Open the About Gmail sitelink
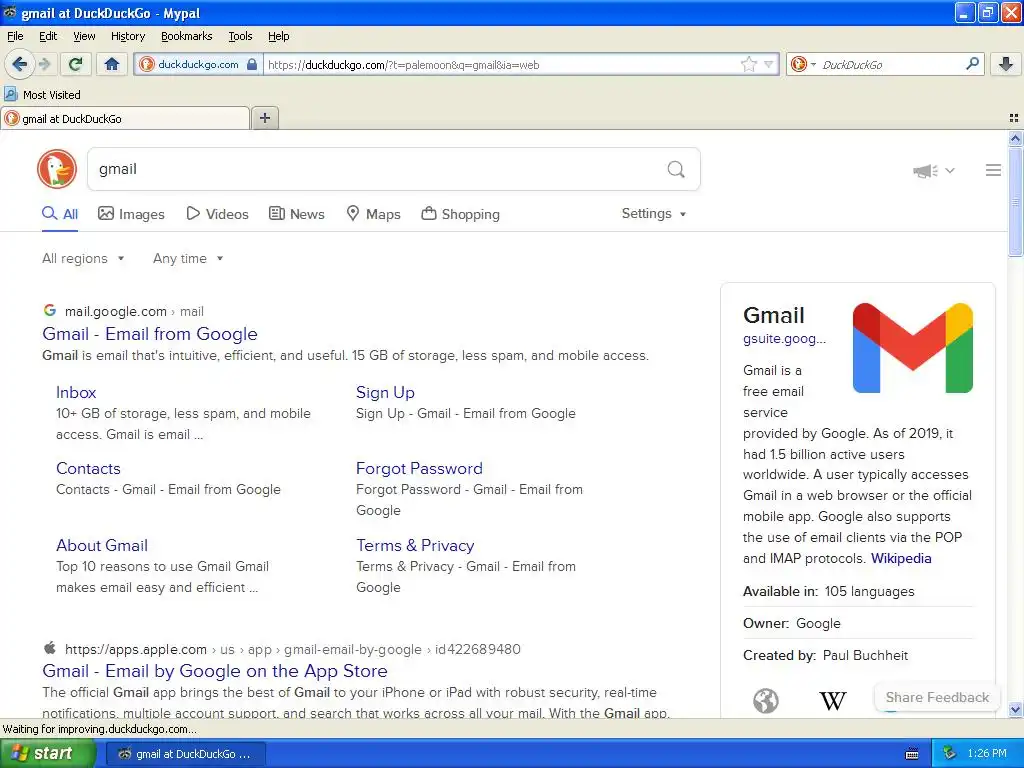This screenshot has height=768, width=1024. 102,545
